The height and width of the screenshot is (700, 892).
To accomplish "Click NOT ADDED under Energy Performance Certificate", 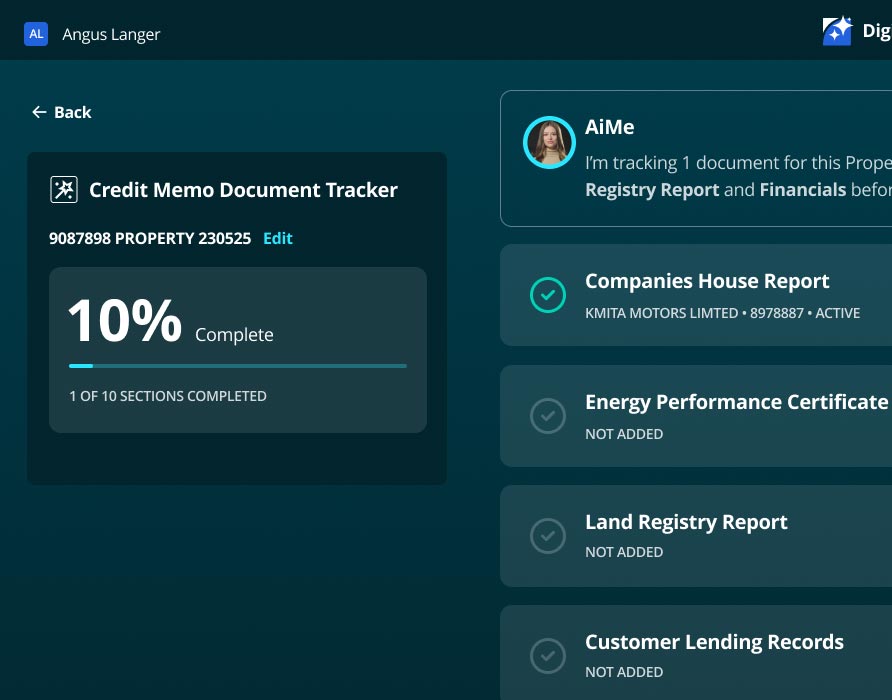I will (624, 434).
